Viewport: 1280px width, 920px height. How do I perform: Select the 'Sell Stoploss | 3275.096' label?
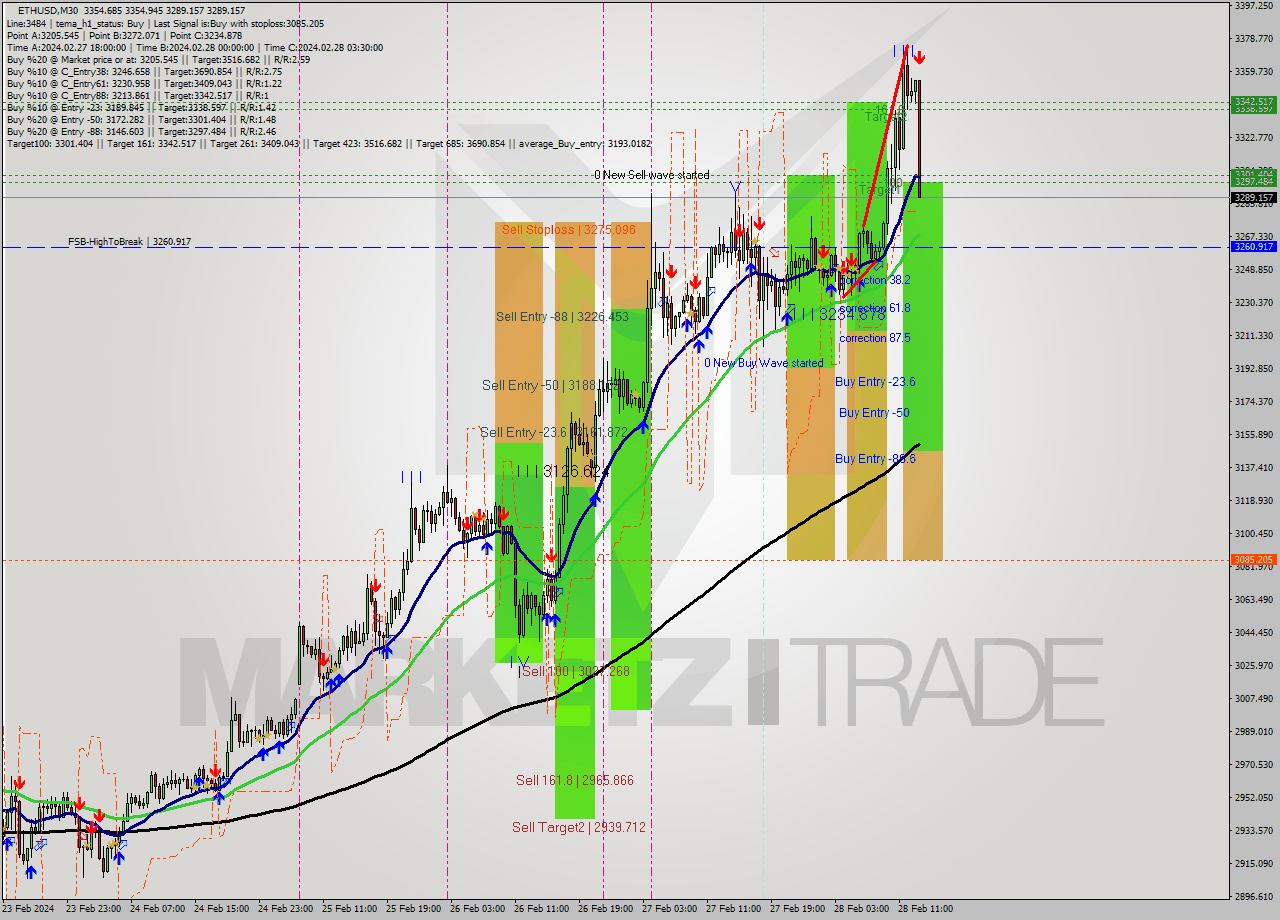point(568,230)
